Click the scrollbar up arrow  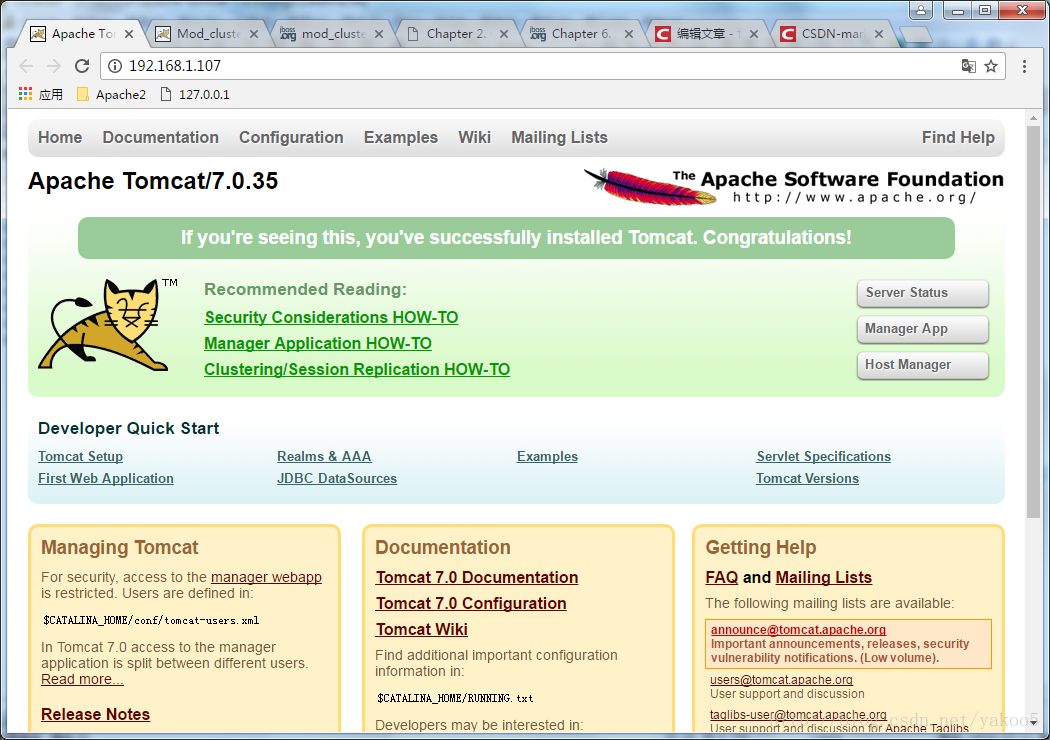pyautogui.click(x=1033, y=118)
